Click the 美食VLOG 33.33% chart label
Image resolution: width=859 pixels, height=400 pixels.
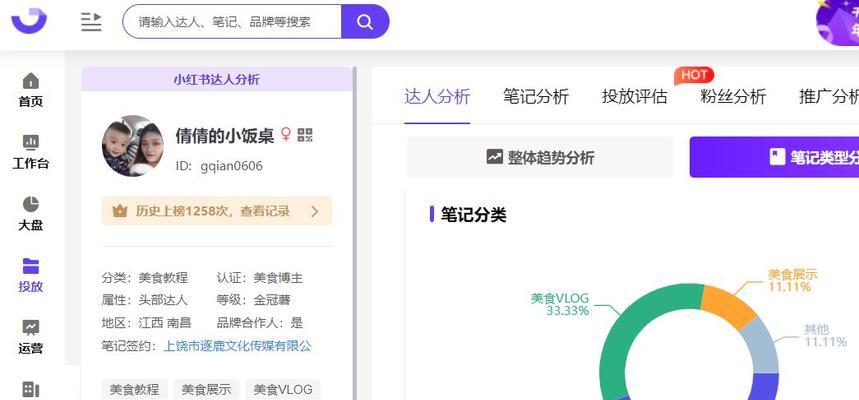click(x=560, y=305)
